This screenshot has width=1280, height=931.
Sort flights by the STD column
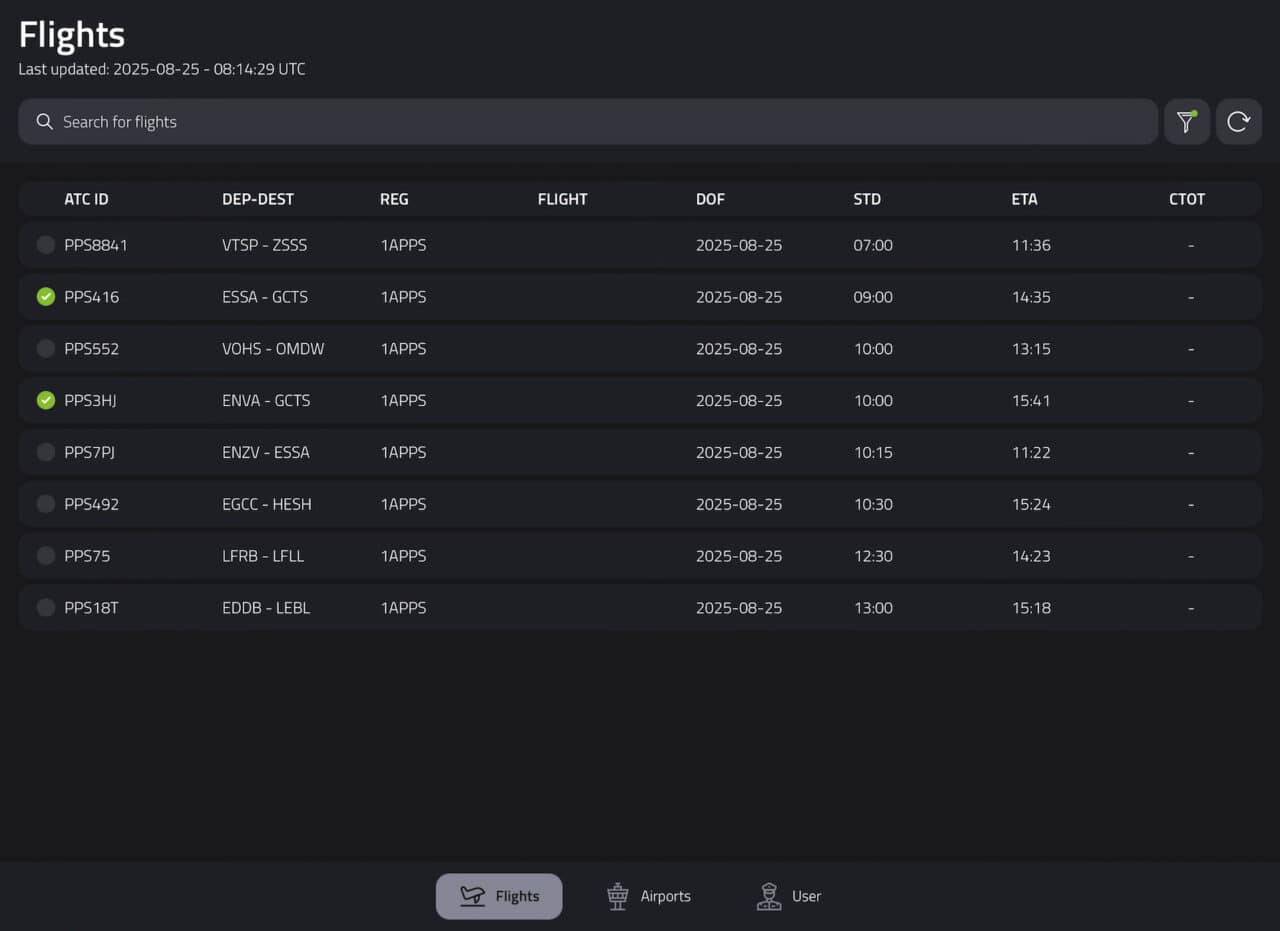pos(866,199)
